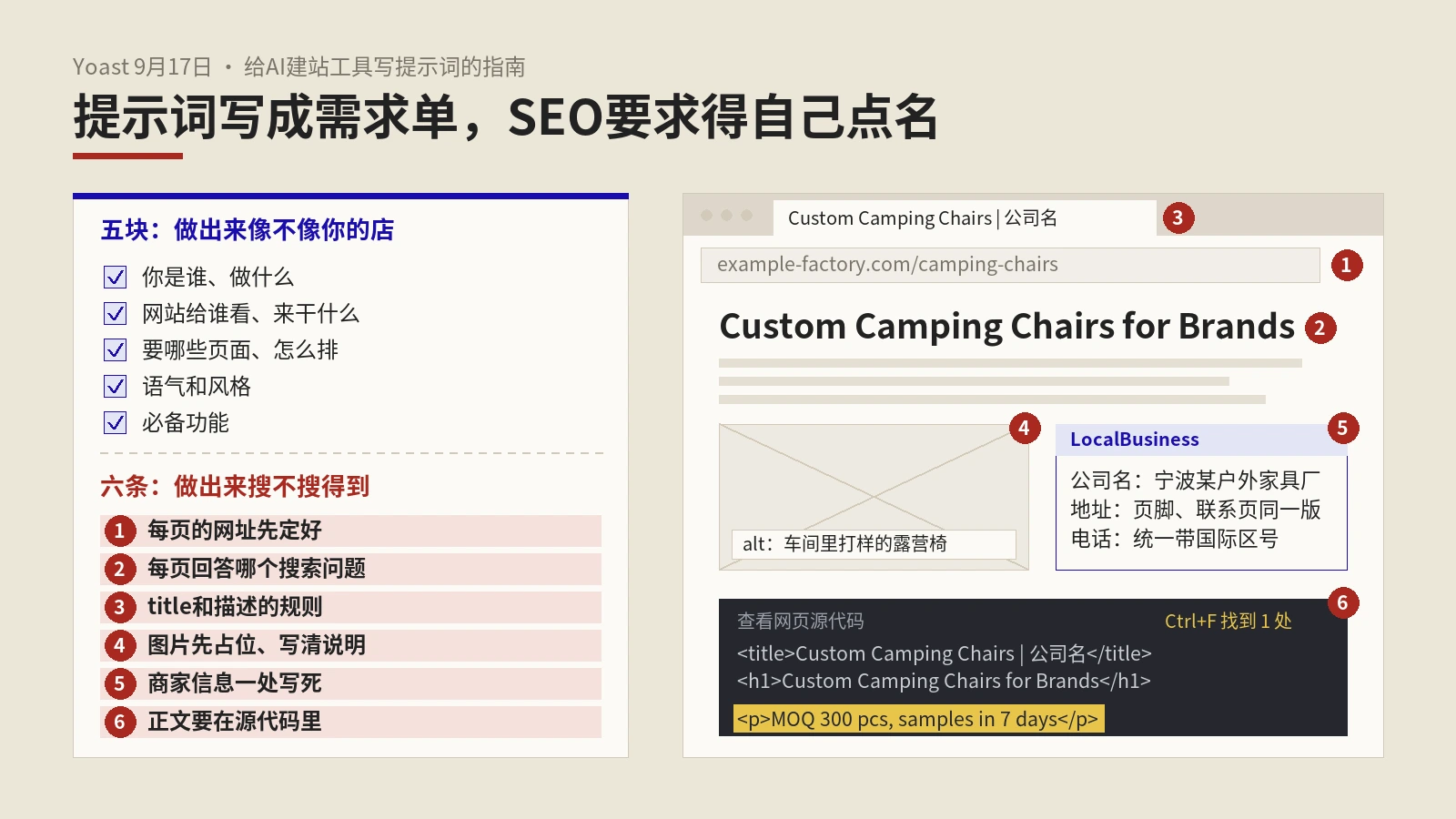Select list row 每页回答哪个搜索问题
The width and height of the screenshot is (1456, 819).
tap(350, 569)
